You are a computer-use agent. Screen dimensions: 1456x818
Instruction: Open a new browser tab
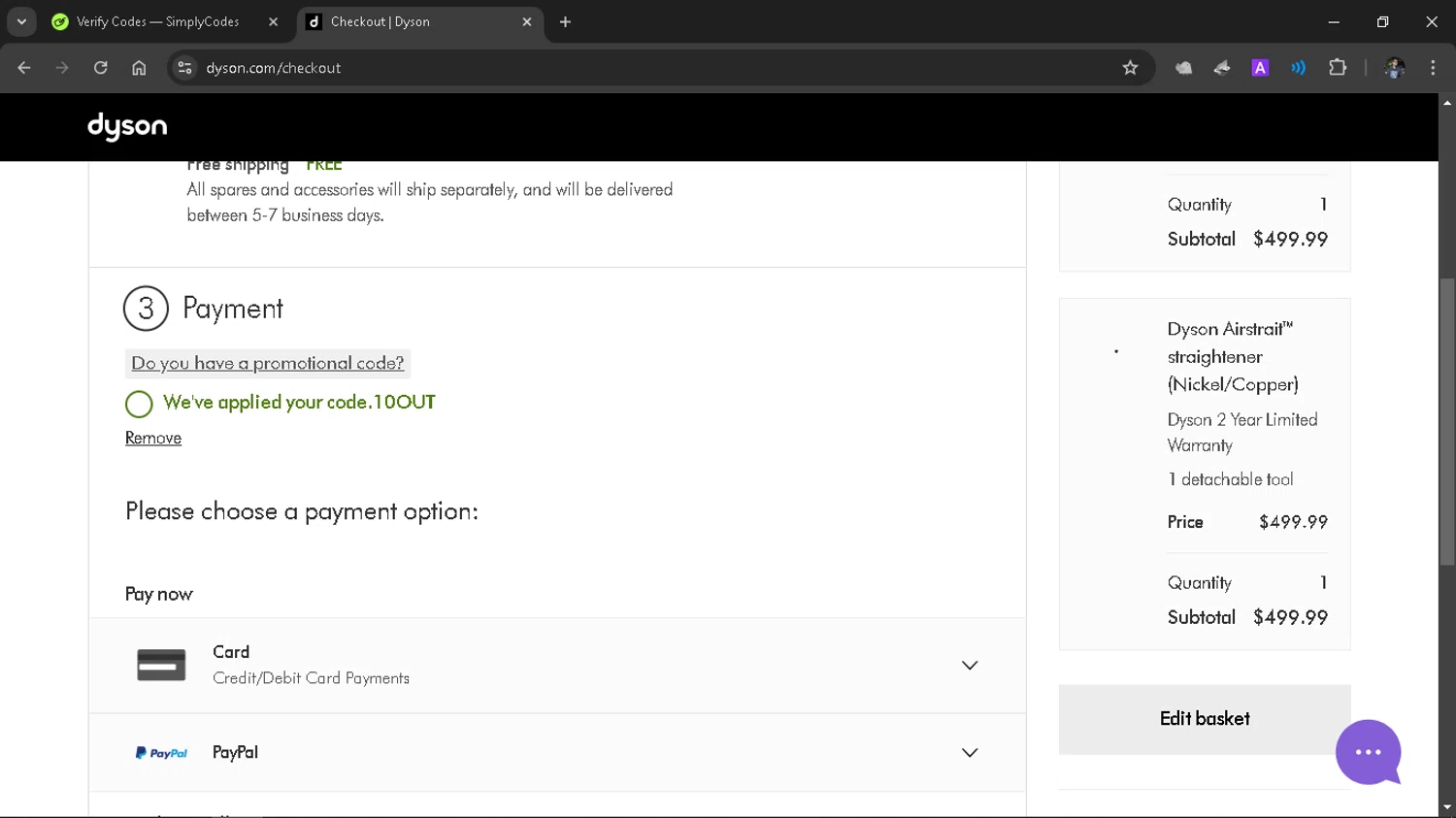pos(565,21)
